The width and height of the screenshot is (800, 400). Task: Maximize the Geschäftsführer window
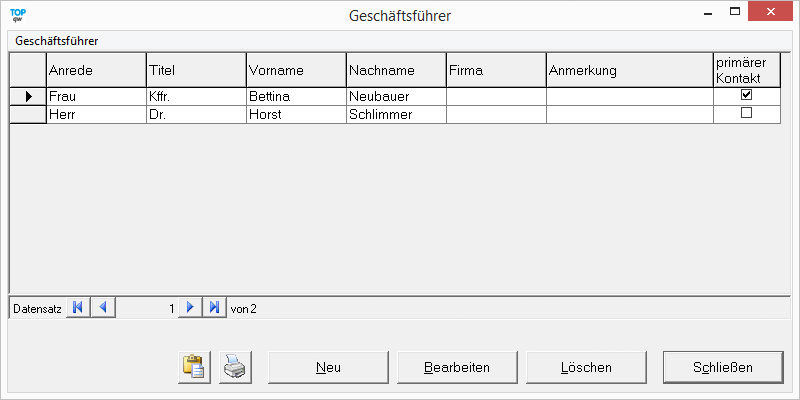pos(735,12)
